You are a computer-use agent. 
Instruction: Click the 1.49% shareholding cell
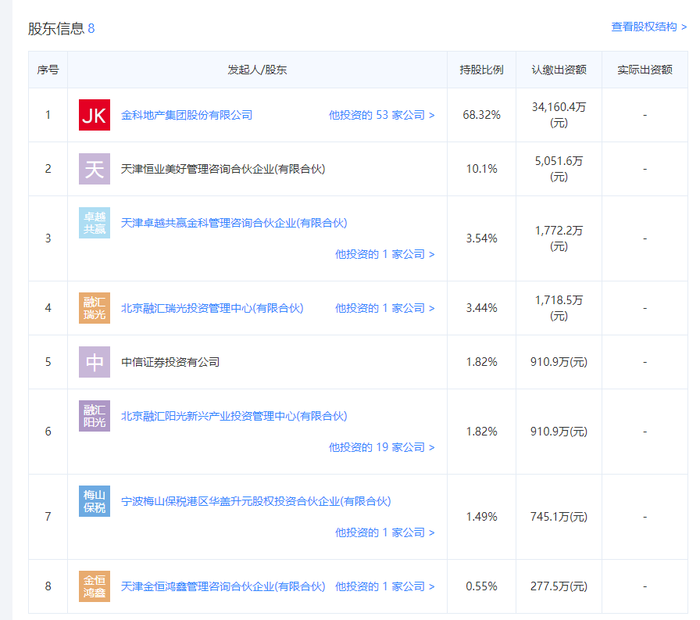click(x=482, y=517)
